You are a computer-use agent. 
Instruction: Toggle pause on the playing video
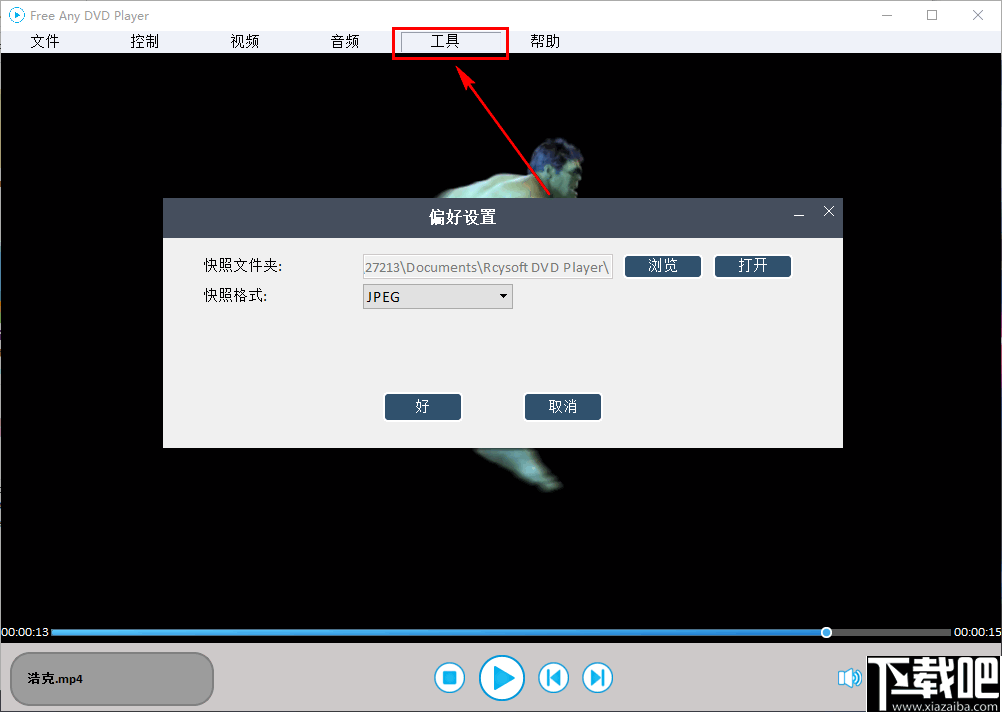[502, 677]
